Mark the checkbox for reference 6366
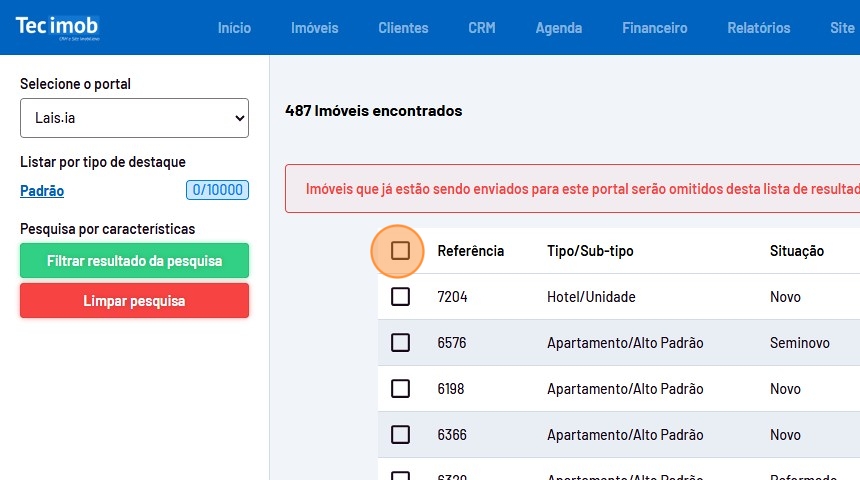 coord(400,435)
